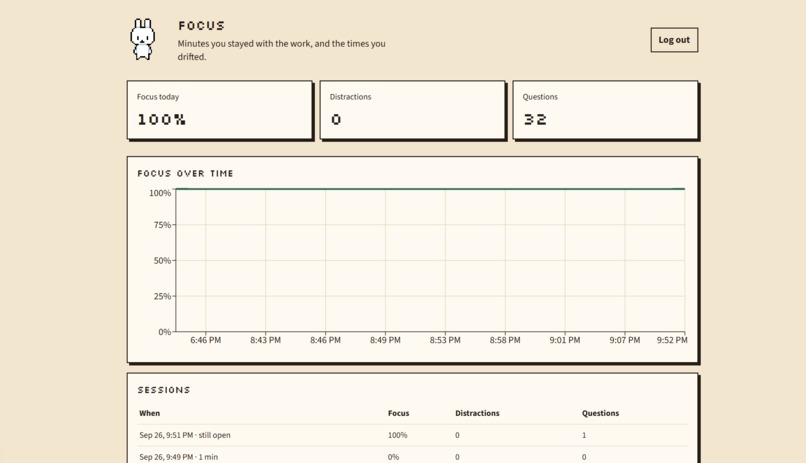The image size is (806, 463).
Task: Click the Distractions column header
Action: pyautogui.click(x=477, y=413)
